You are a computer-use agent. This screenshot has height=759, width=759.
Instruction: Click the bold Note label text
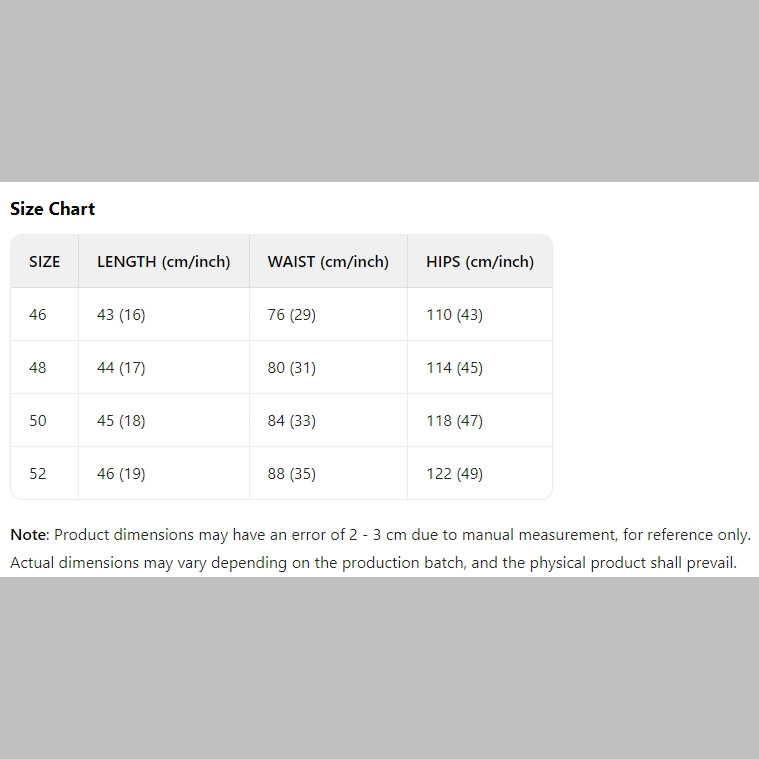[x=28, y=535]
